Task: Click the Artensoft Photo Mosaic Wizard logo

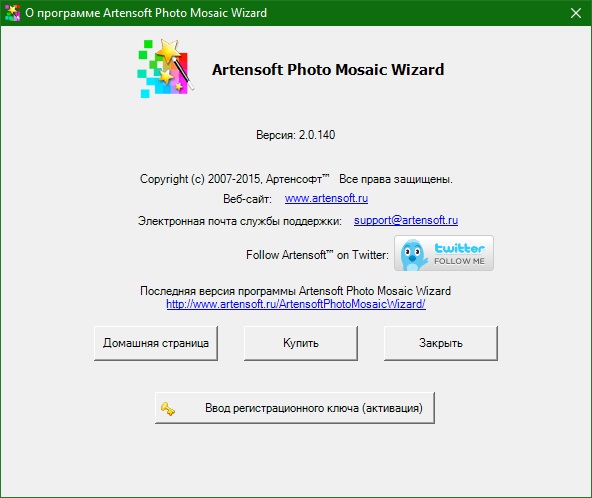Action: click(166, 68)
